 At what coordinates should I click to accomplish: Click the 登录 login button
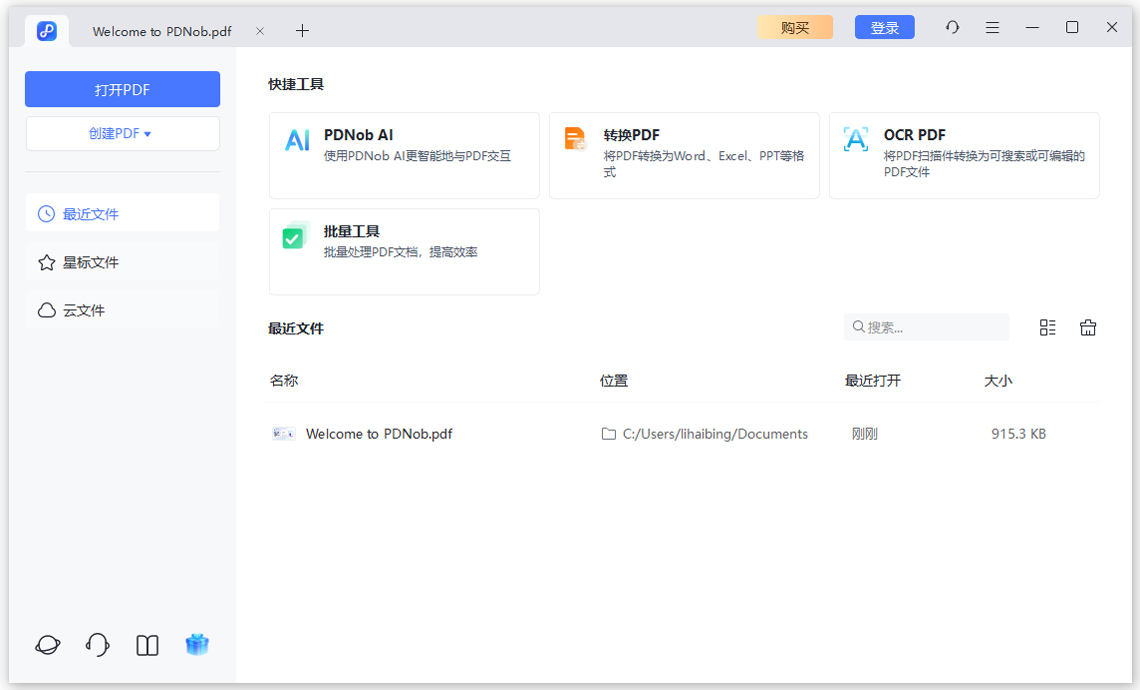pyautogui.click(x=884, y=27)
